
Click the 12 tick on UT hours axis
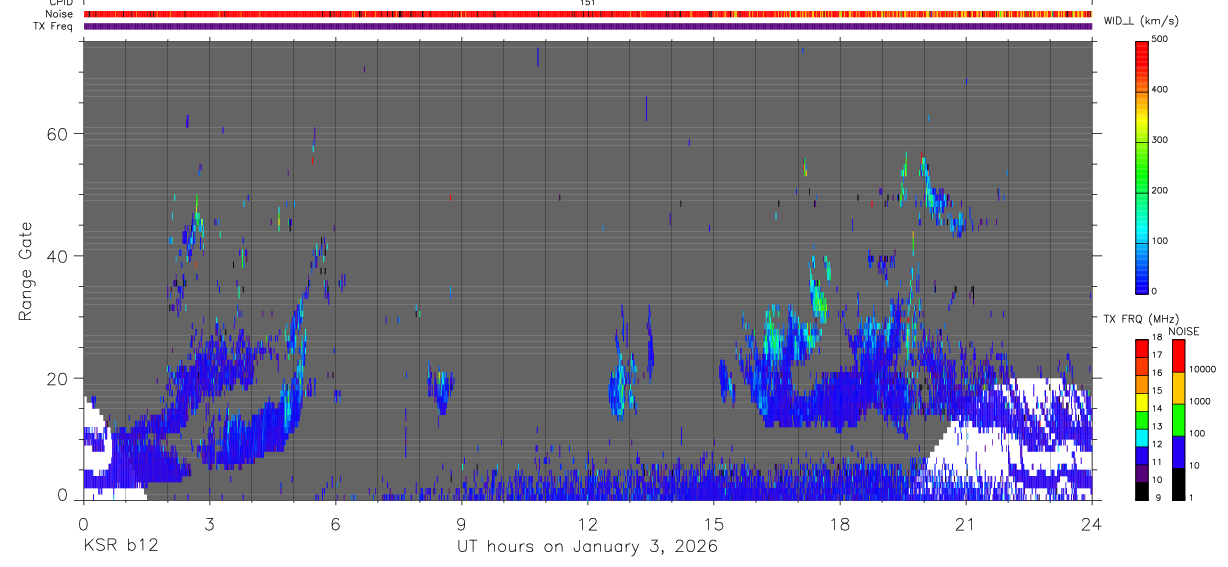587,524
